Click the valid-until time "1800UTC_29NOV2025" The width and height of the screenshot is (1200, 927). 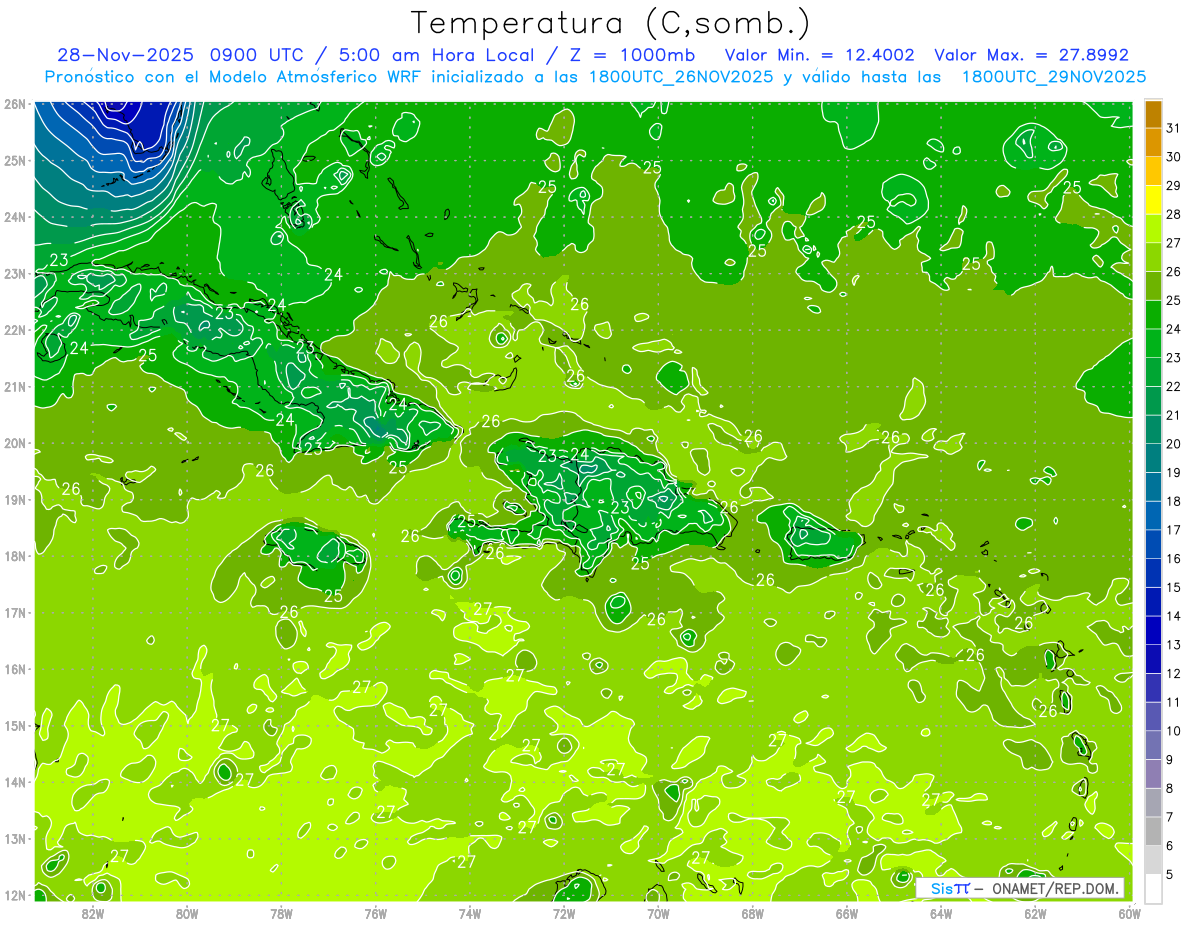pos(1053,77)
